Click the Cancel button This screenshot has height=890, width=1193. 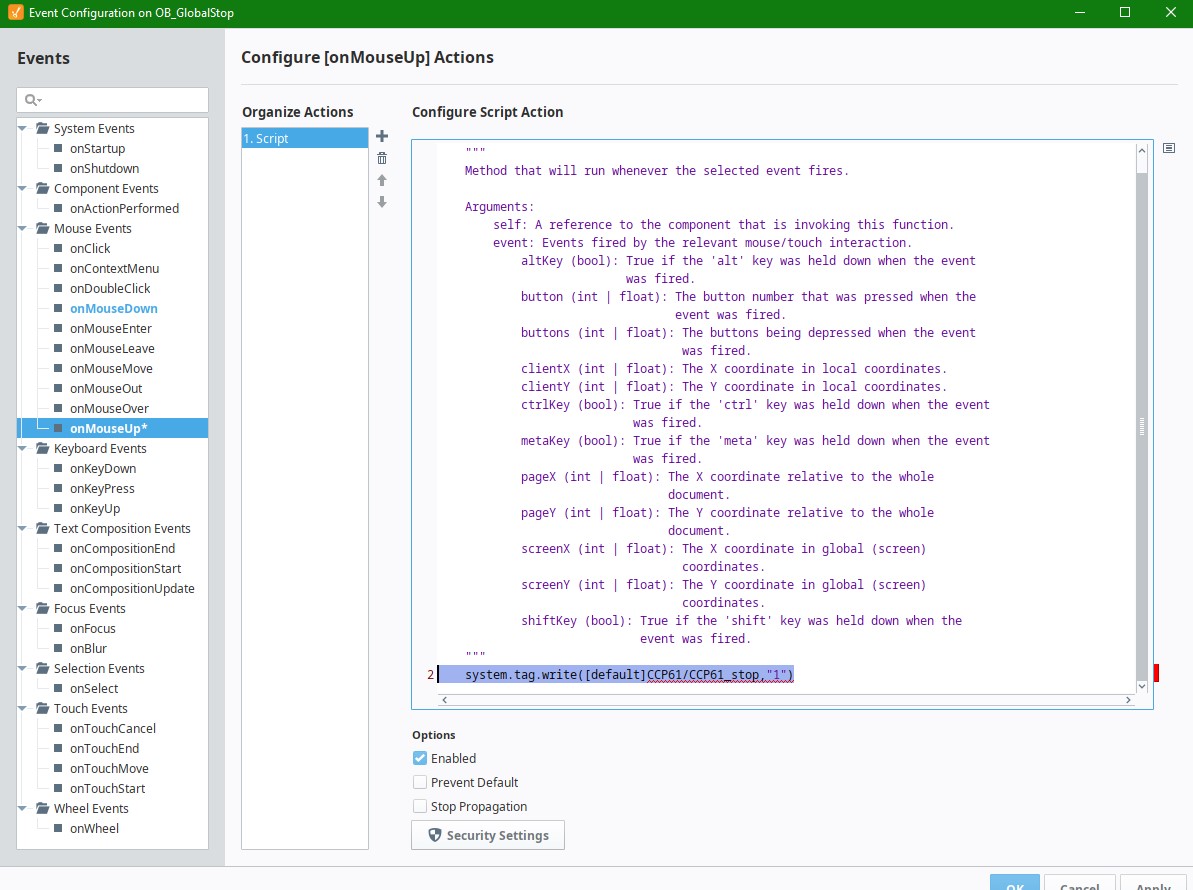pyautogui.click(x=1079, y=884)
